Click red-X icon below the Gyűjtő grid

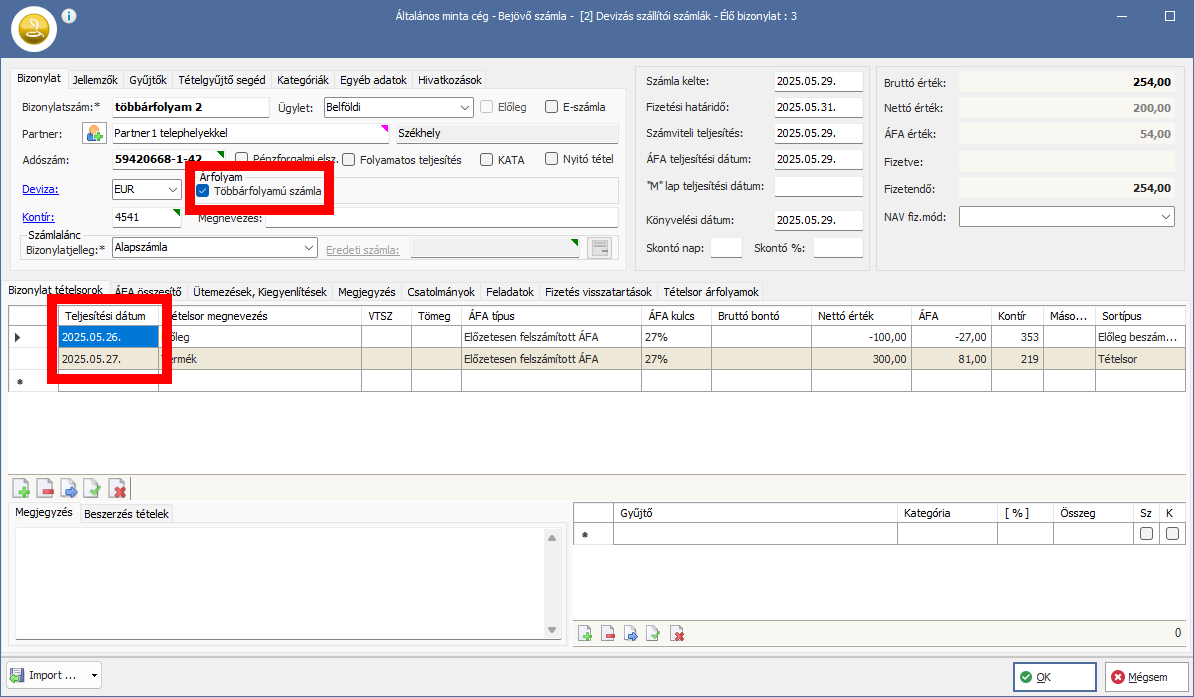[x=677, y=633]
